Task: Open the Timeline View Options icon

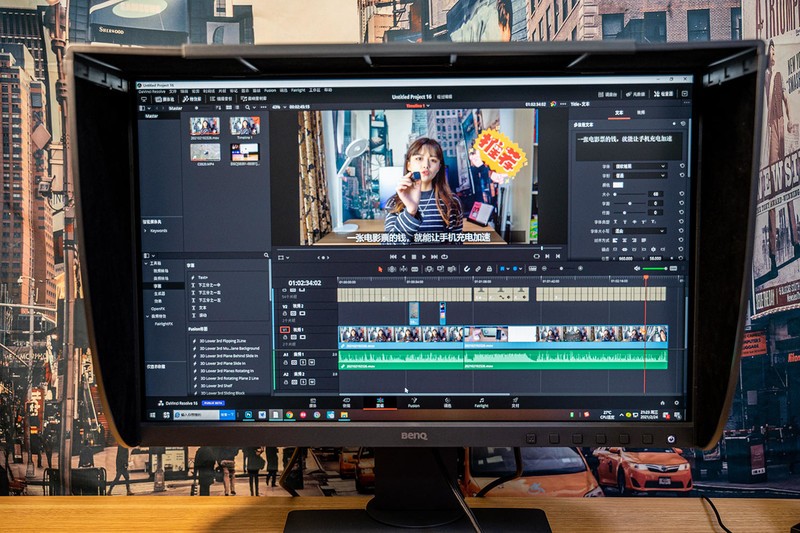Action: [x=532, y=269]
